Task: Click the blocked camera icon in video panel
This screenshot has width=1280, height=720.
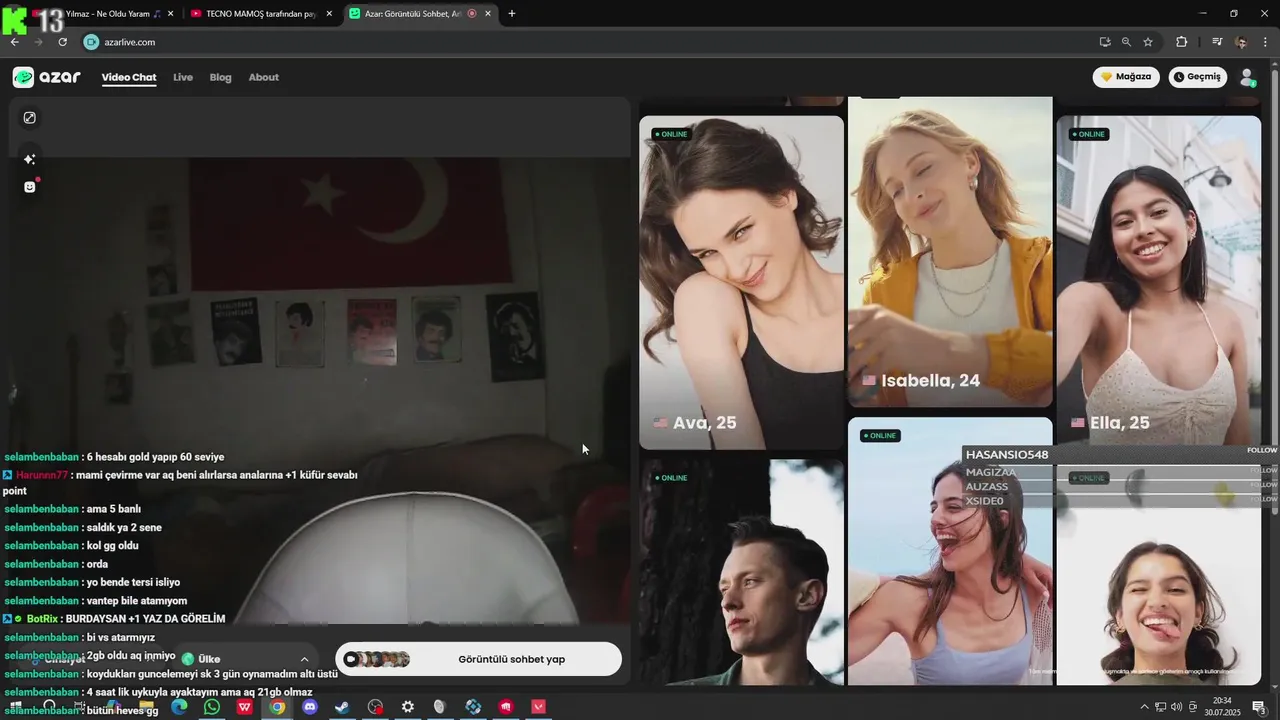Action: pos(30,118)
